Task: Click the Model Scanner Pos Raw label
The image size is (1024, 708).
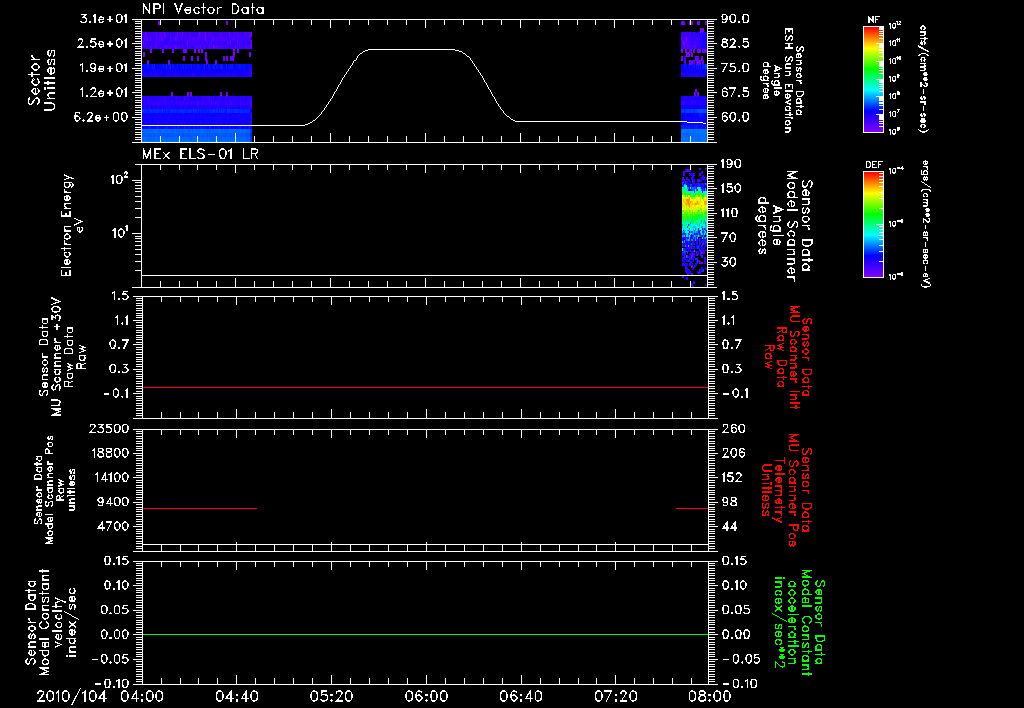Action: (56, 491)
